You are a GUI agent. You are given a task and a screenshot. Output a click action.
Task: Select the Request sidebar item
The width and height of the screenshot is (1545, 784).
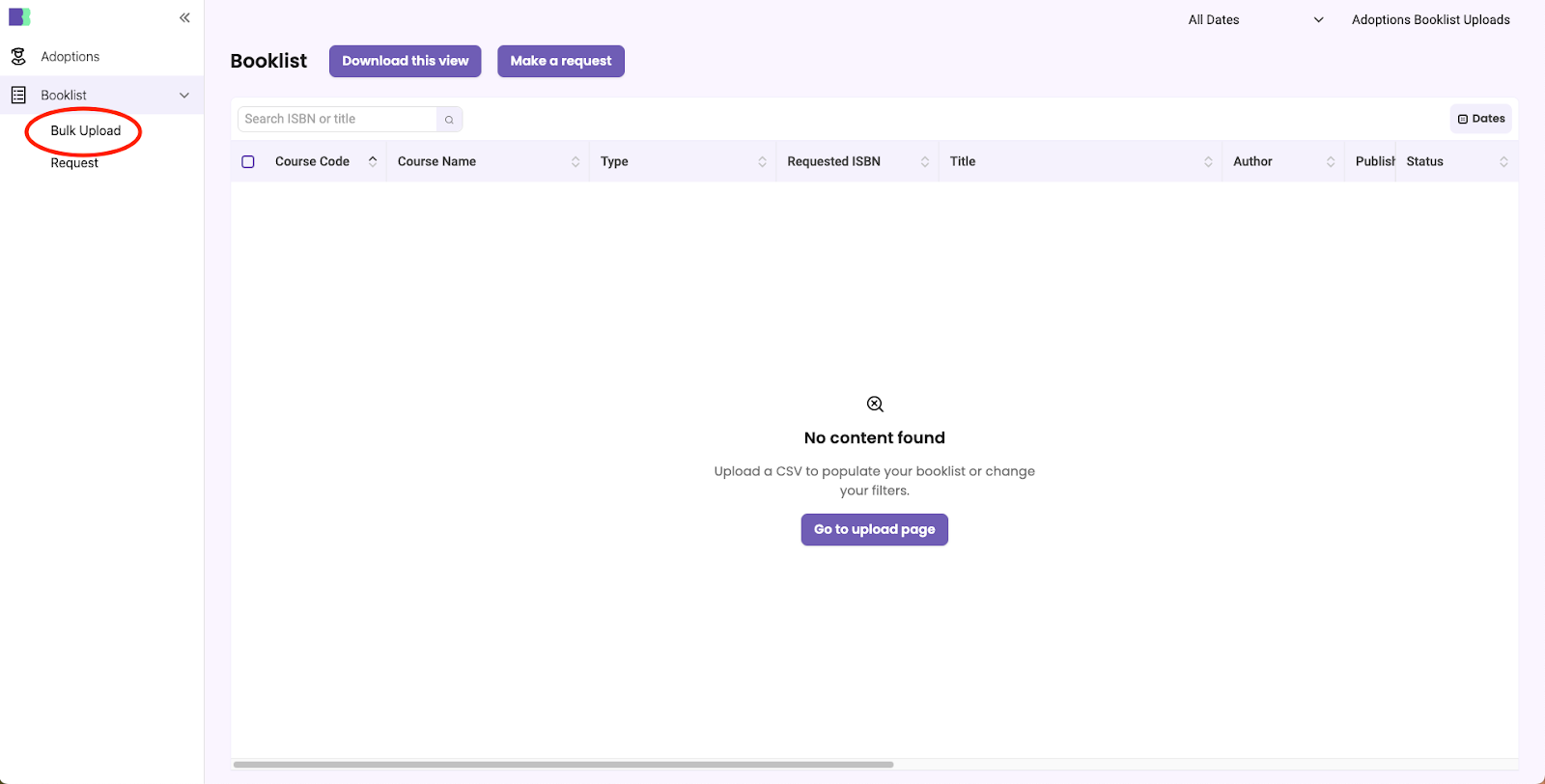pos(74,163)
